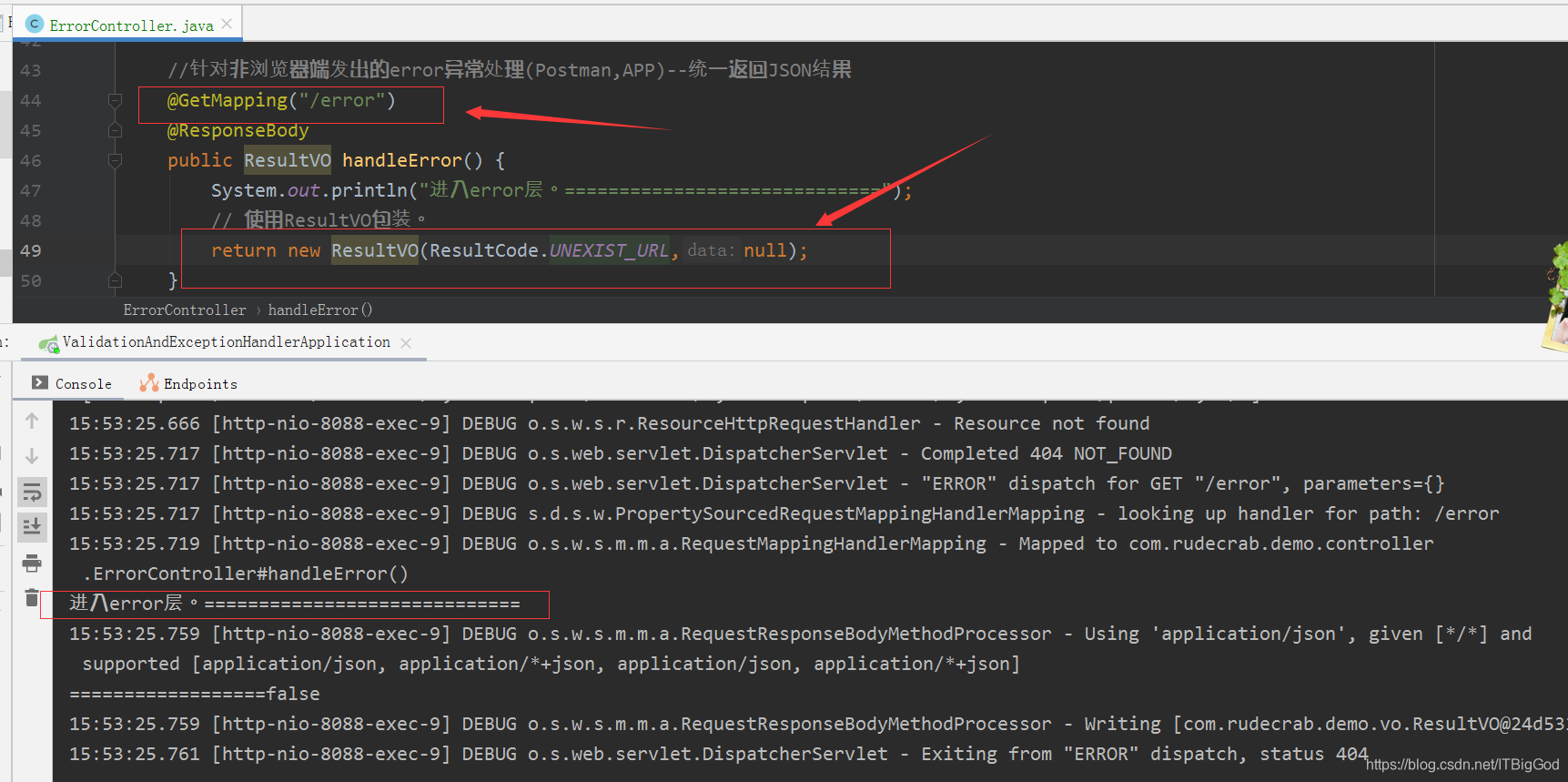Image resolution: width=1568 pixels, height=782 pixels.
Task: Toggle fold marker at line 45
Action: 115,130
